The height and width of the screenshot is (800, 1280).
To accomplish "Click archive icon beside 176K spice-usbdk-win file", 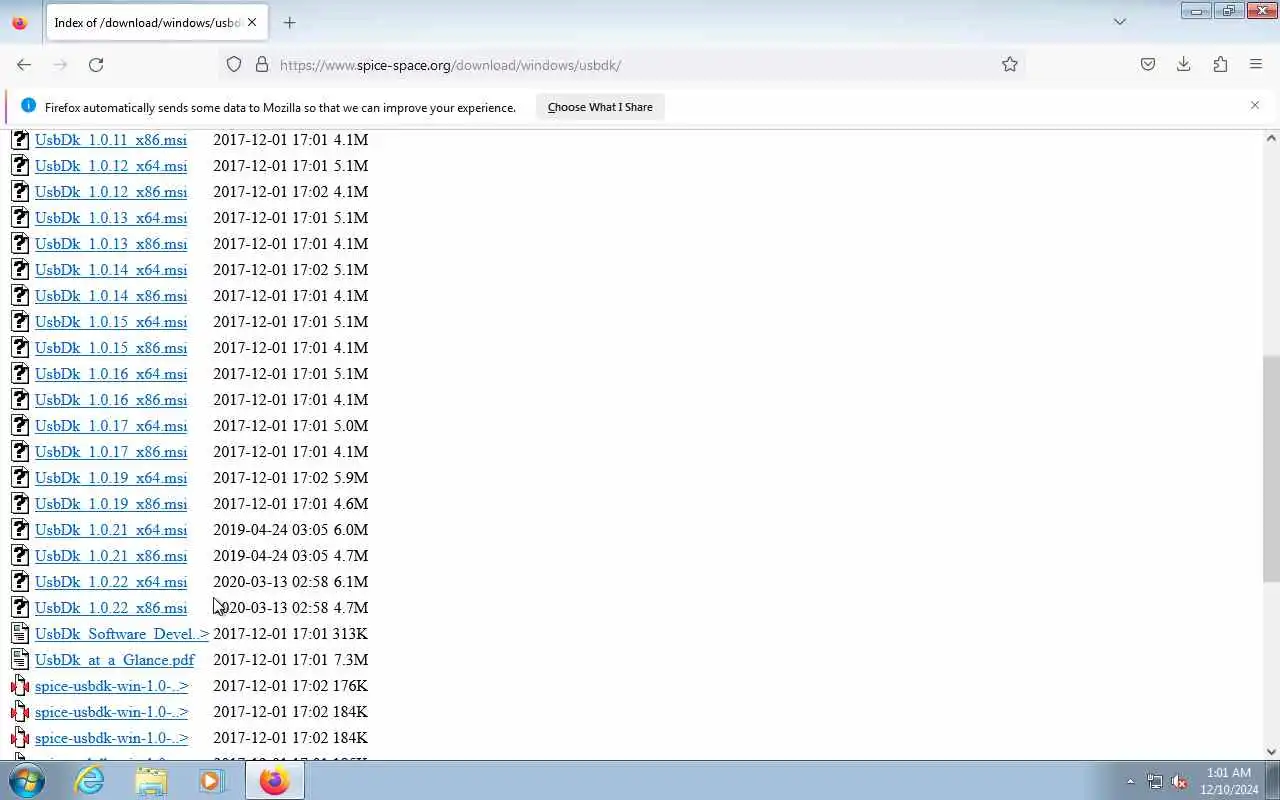I will point(20,685).
